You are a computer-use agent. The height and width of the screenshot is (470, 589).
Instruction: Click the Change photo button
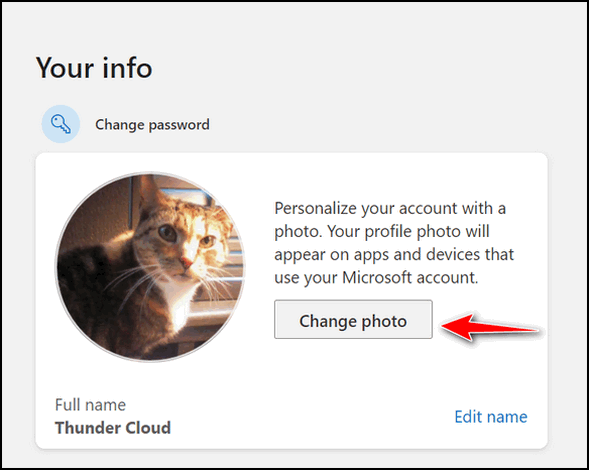[353, 319]
